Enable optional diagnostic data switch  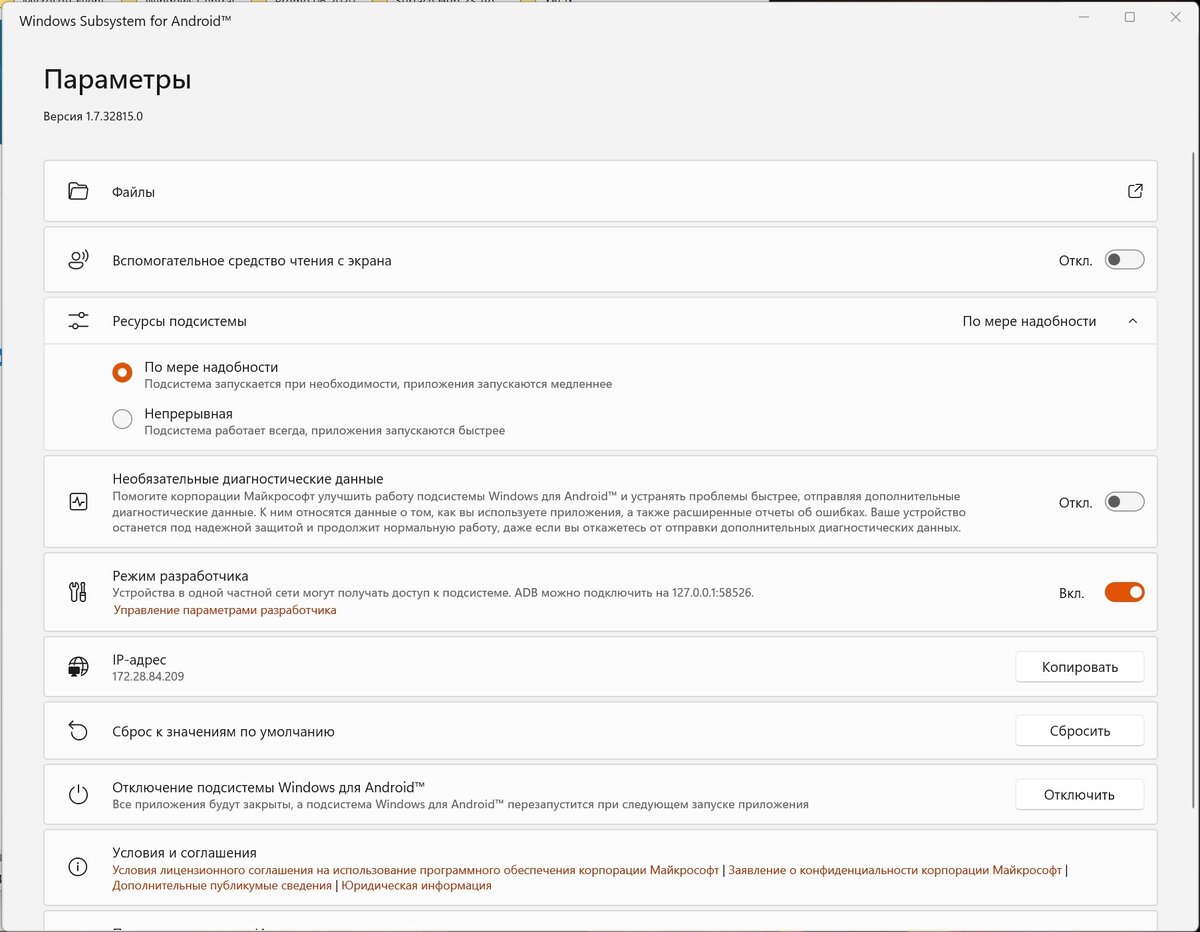[x=1124, y=502]
